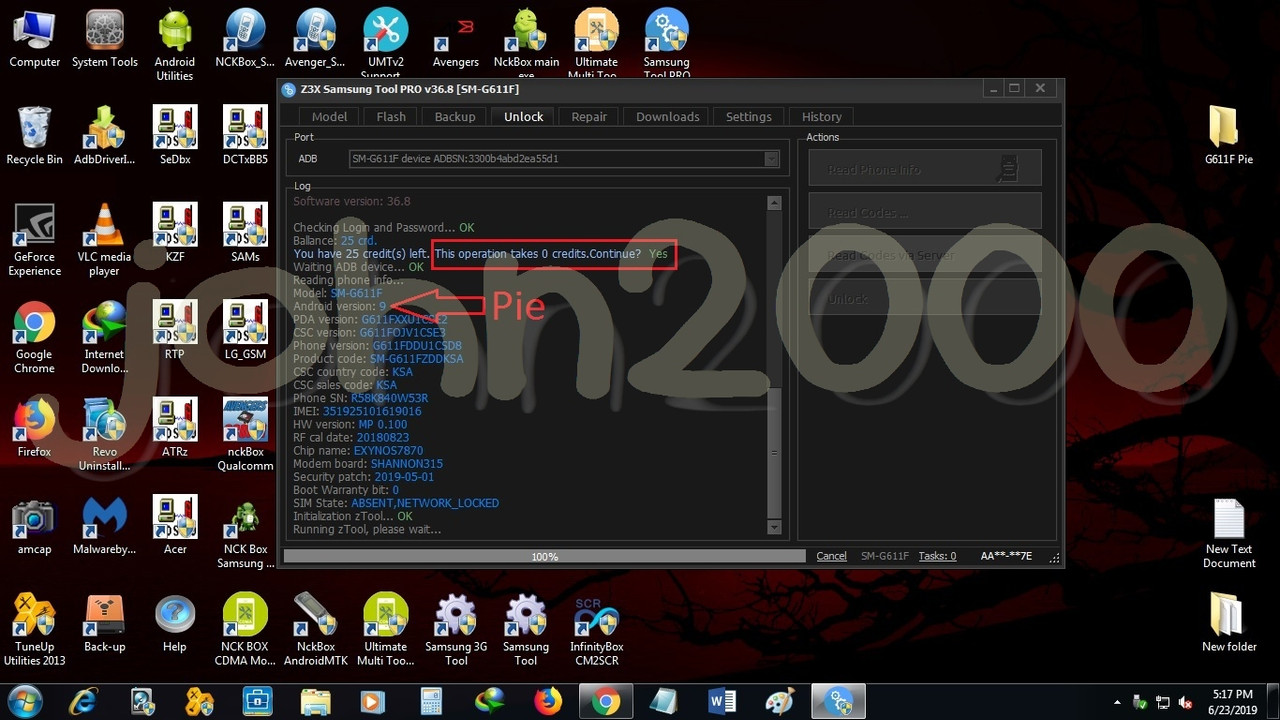This screenshot has height=720, width=1280.
Task: Open the Windows Start menu
Action: point(24,701)
